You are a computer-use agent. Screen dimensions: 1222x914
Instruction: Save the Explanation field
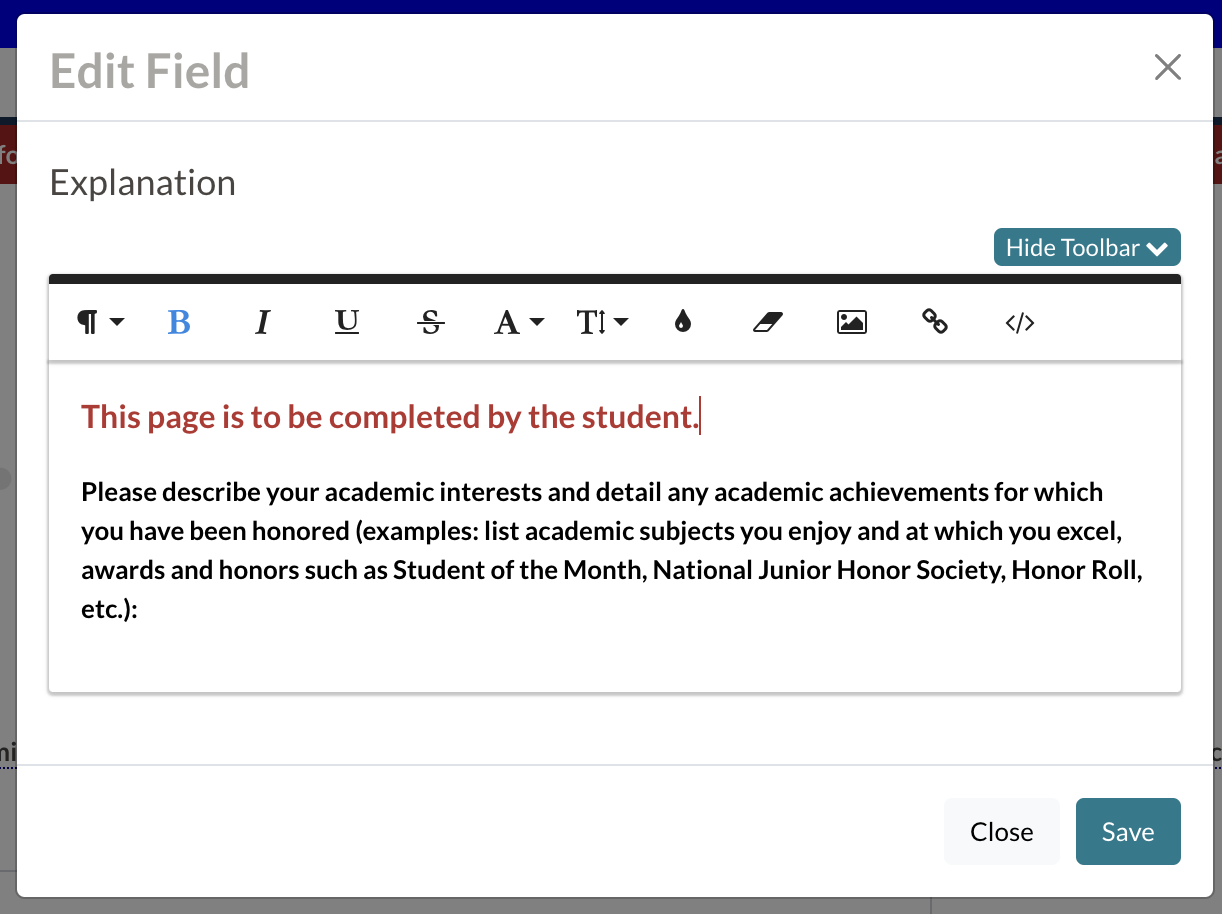click(x=1128, y=831)
